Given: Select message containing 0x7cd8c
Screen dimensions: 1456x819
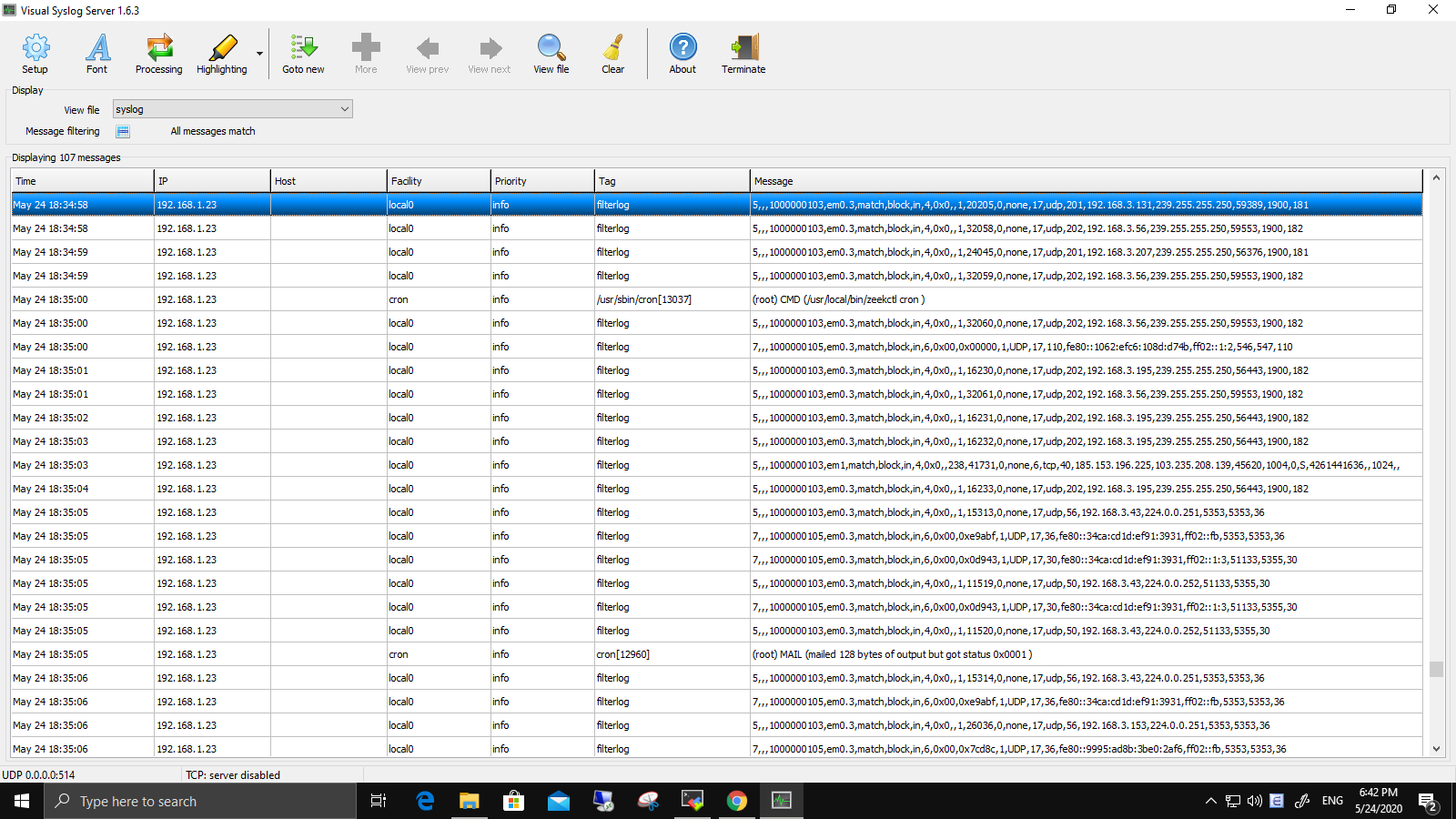Looking at the screenshot, I should (x=1019, y=749).
